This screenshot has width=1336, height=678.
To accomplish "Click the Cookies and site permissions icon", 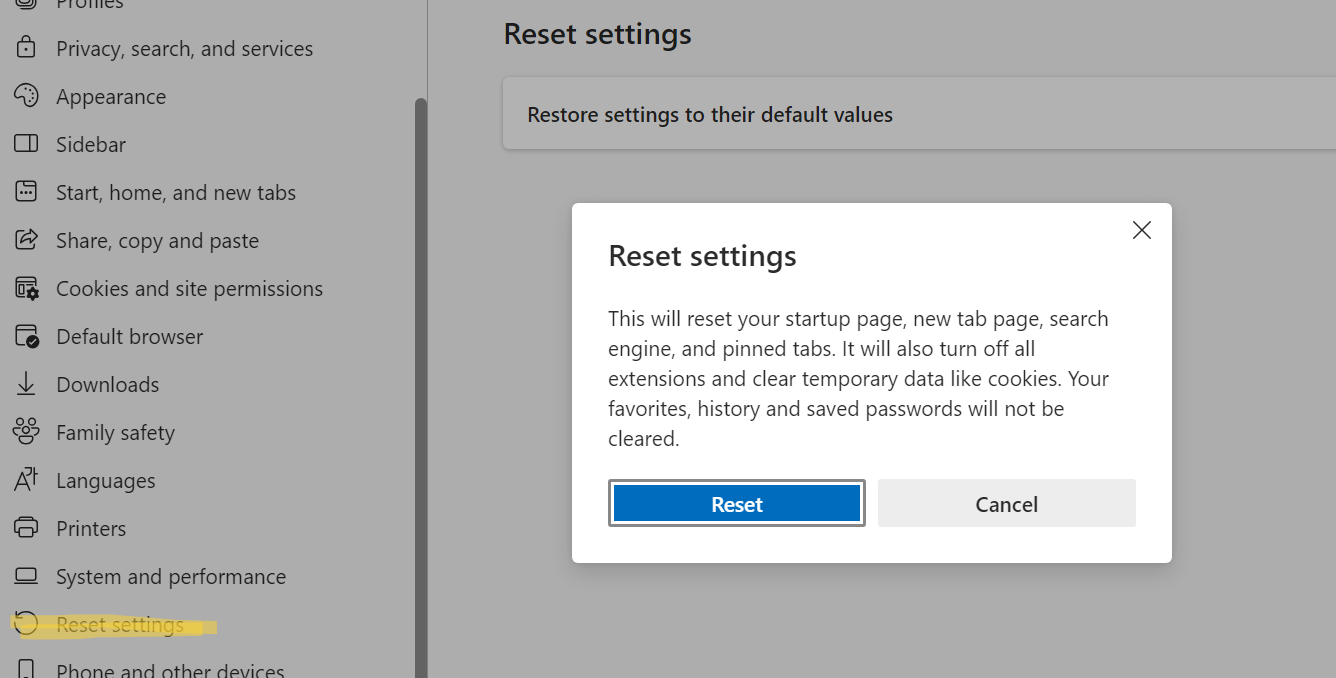I will [x=26, y=289].
